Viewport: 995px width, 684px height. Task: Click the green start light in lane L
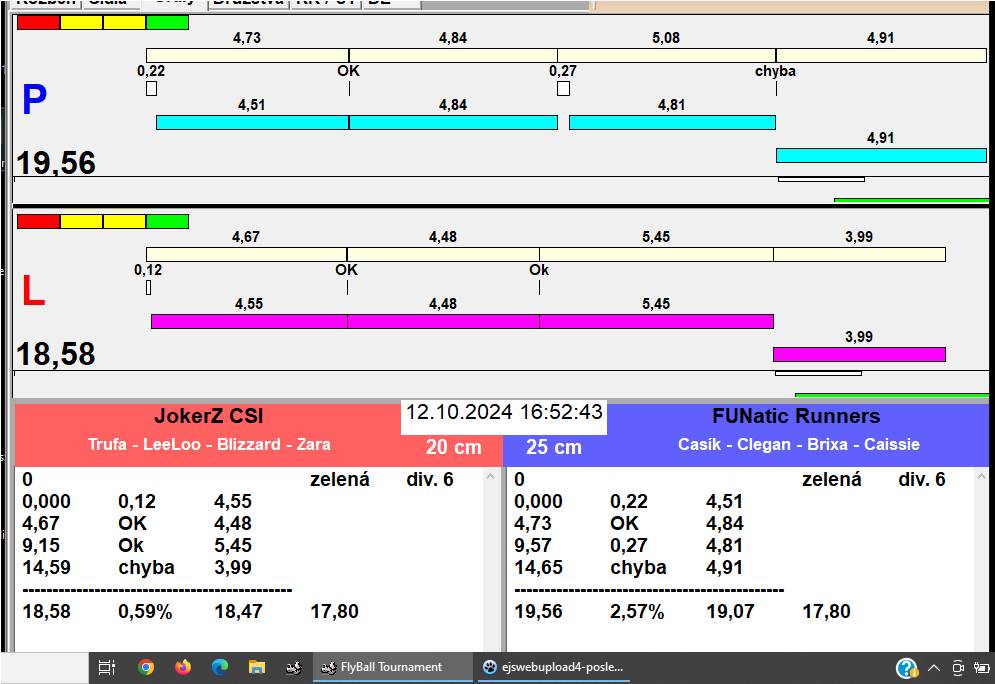coord(167,221)
